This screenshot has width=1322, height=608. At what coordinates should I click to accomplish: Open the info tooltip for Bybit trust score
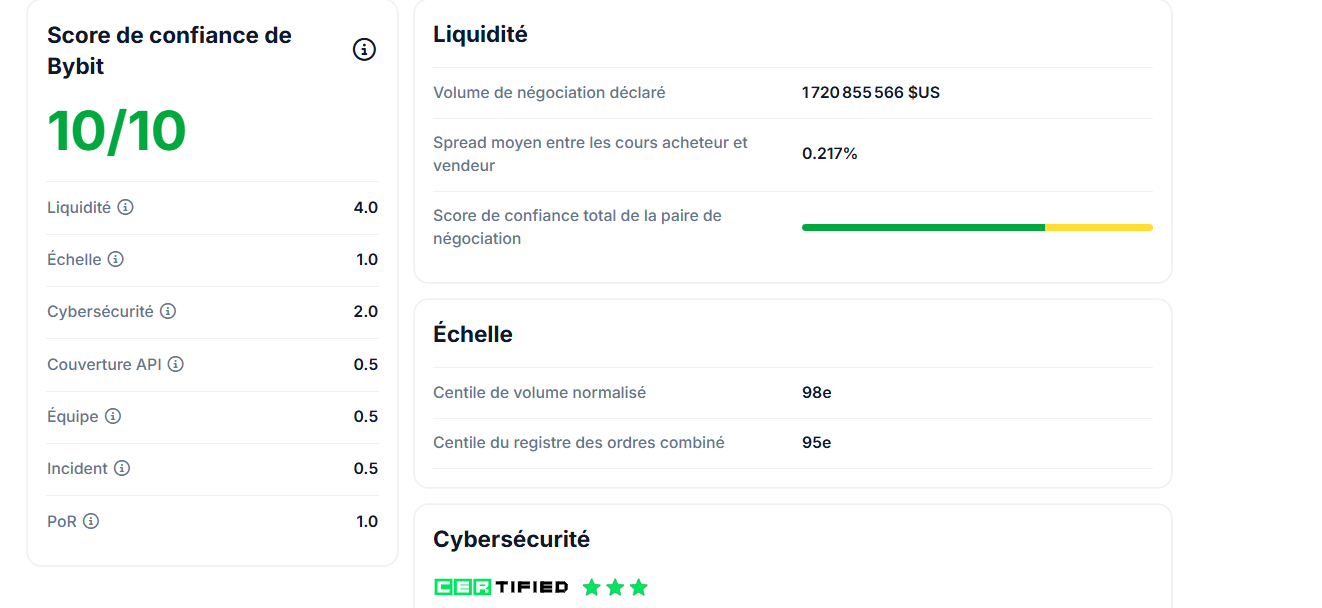click(364, 49)
